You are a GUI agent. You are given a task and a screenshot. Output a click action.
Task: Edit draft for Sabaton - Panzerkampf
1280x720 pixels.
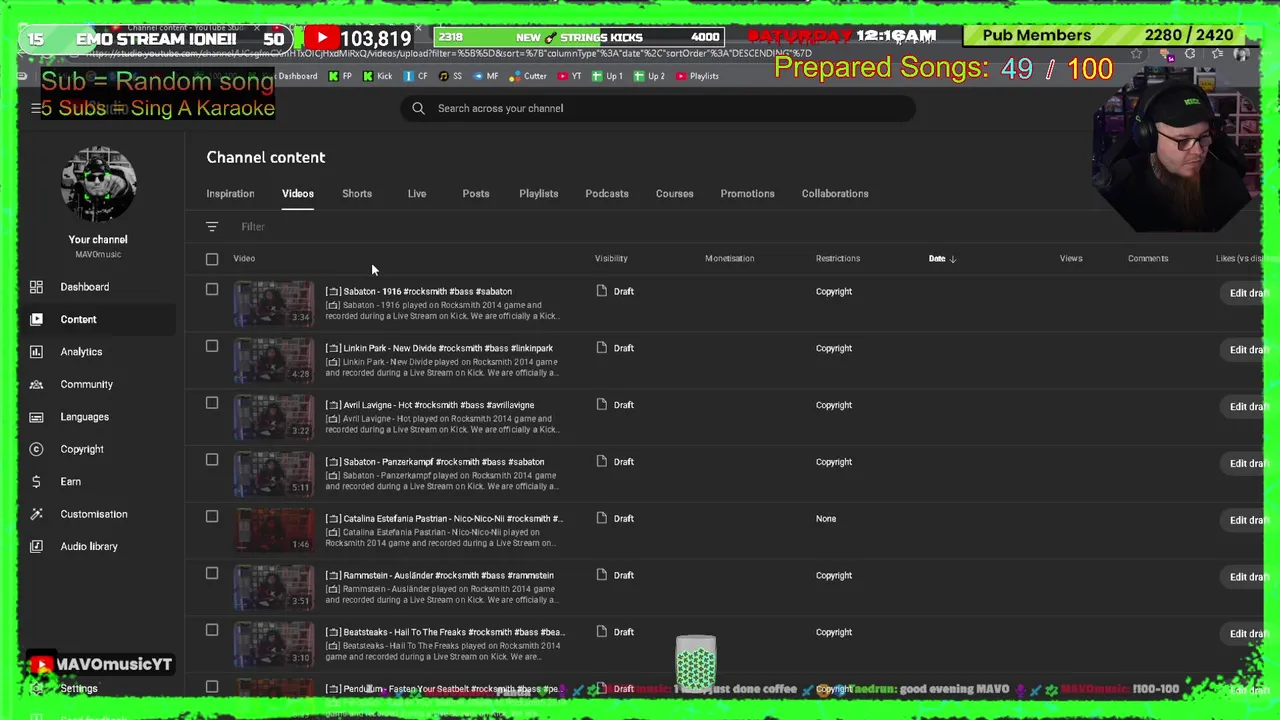coord(1246,464)
